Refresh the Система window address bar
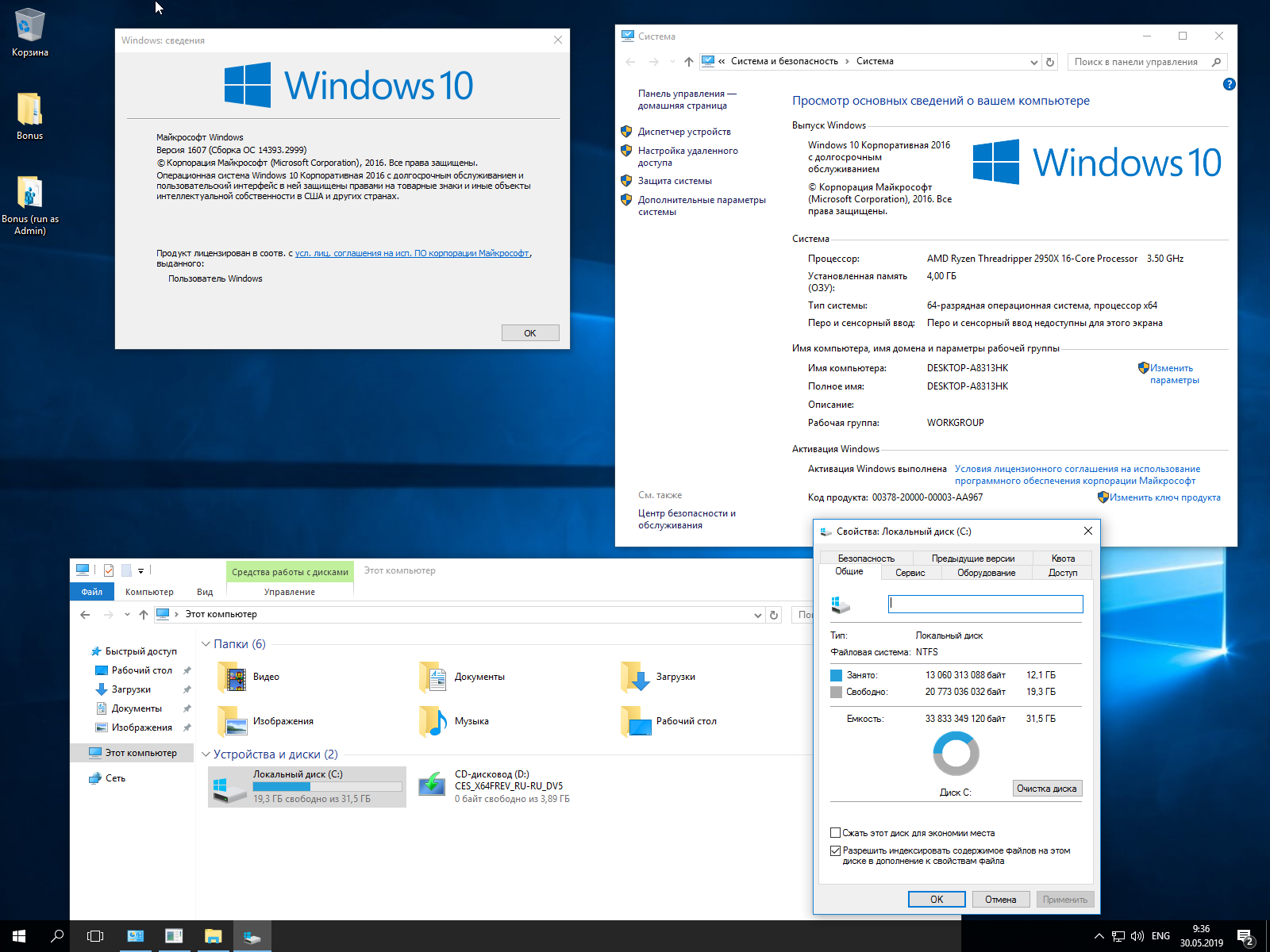1270x952 pixels. (1050, 62)
